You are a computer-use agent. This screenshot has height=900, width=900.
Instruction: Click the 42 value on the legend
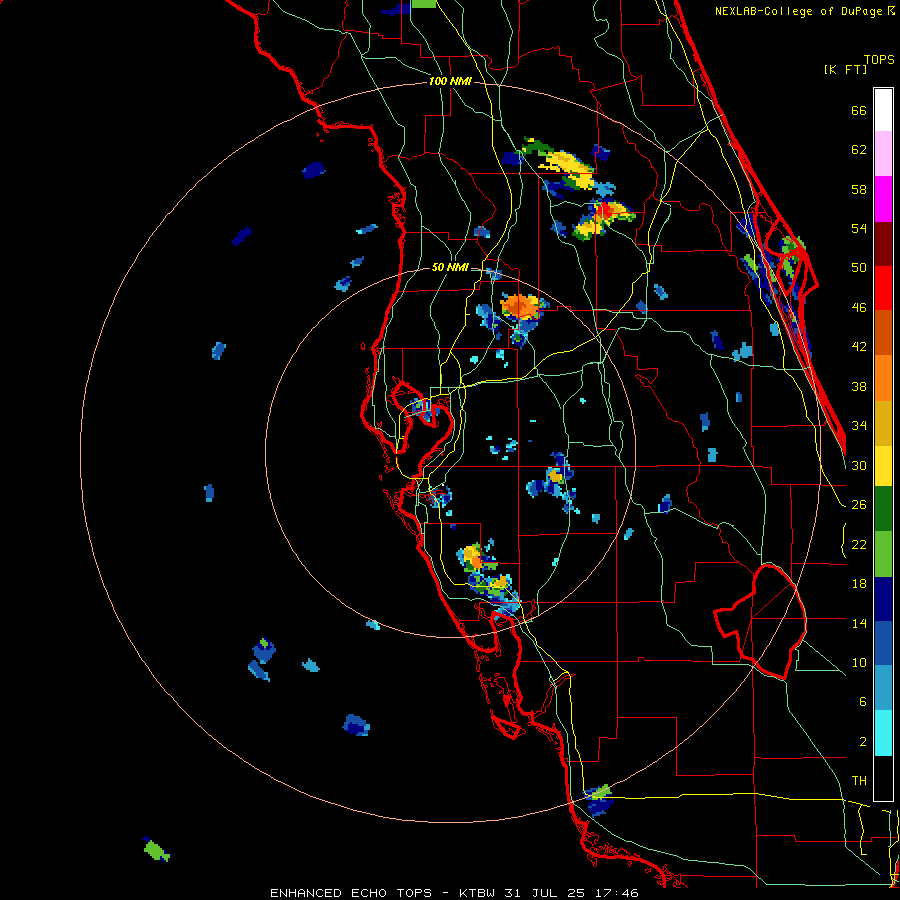coord(859,347)
